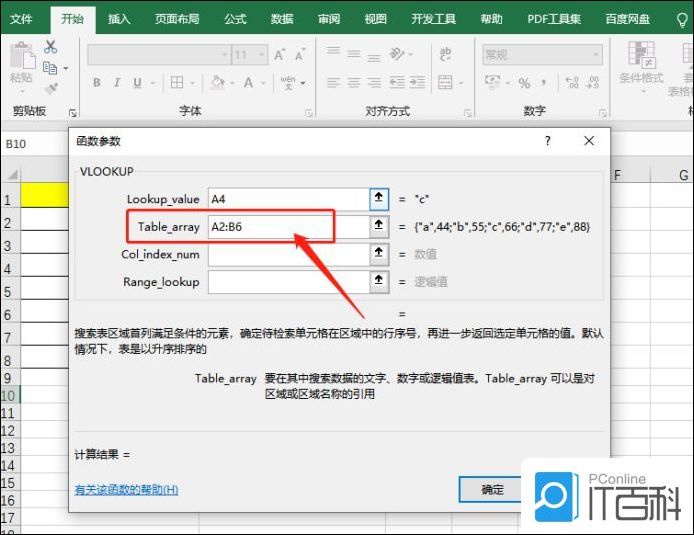Click the lightbulb Tell Me icon
This screenshot has height=535, width=694.
(683, 19)
